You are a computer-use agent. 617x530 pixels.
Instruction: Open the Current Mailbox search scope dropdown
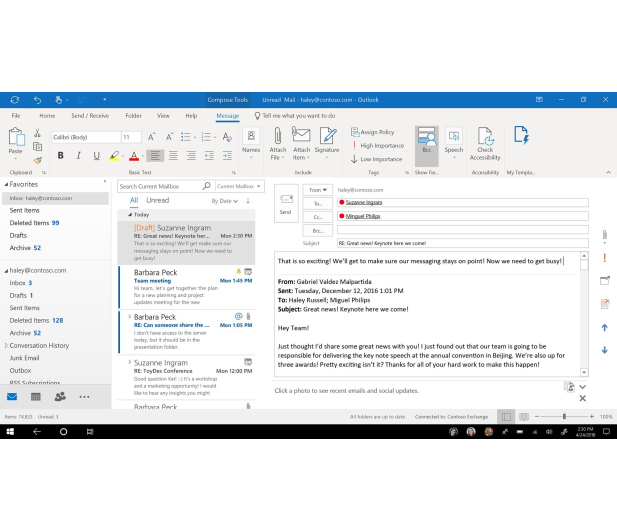click(x=239, y=186)
